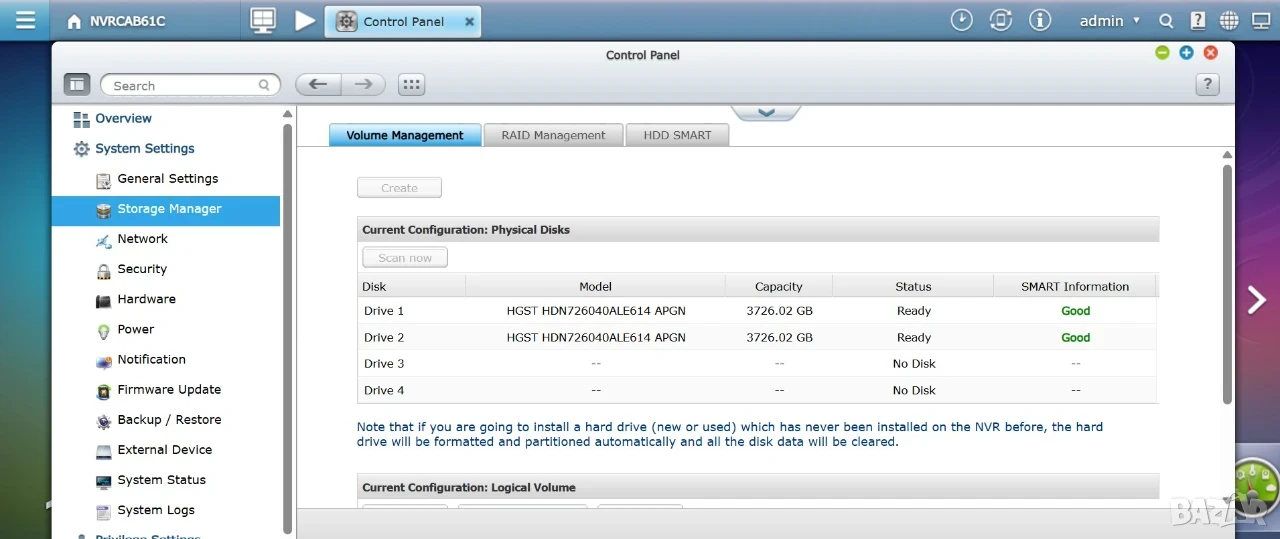1280x539 pixels.
Task: Open the clock icon in top bar
Action: click(961, 20)
